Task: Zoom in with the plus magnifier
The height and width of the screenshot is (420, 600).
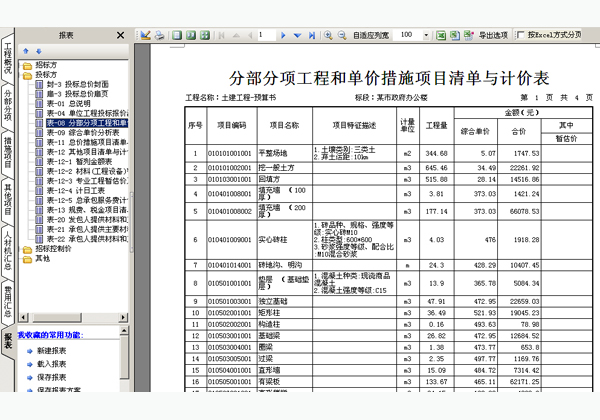Action: pyautogui.click(x=328, y=35)
